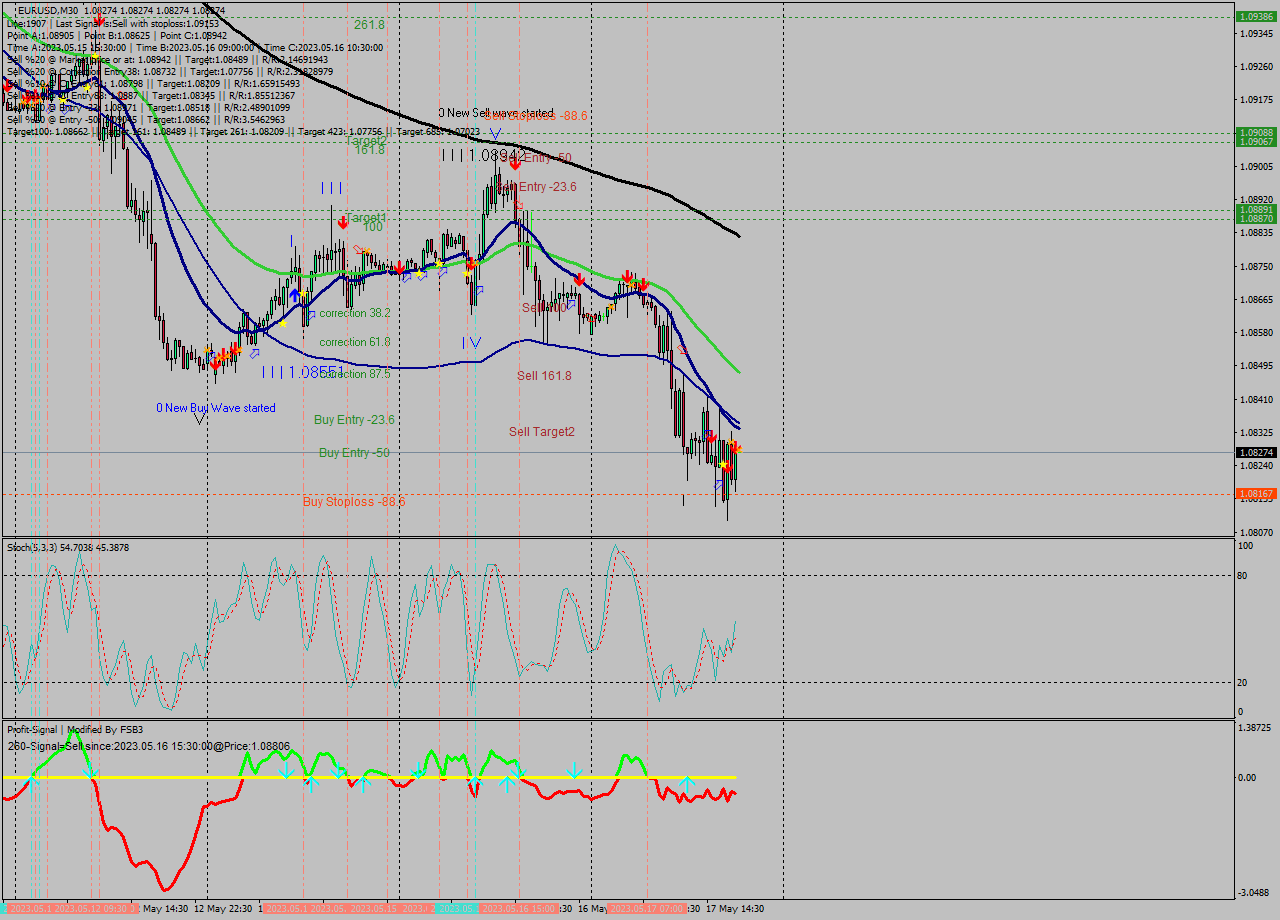
Task: Click the 'Target100: 1.08662' info line
Action: [x=243, y=132]
